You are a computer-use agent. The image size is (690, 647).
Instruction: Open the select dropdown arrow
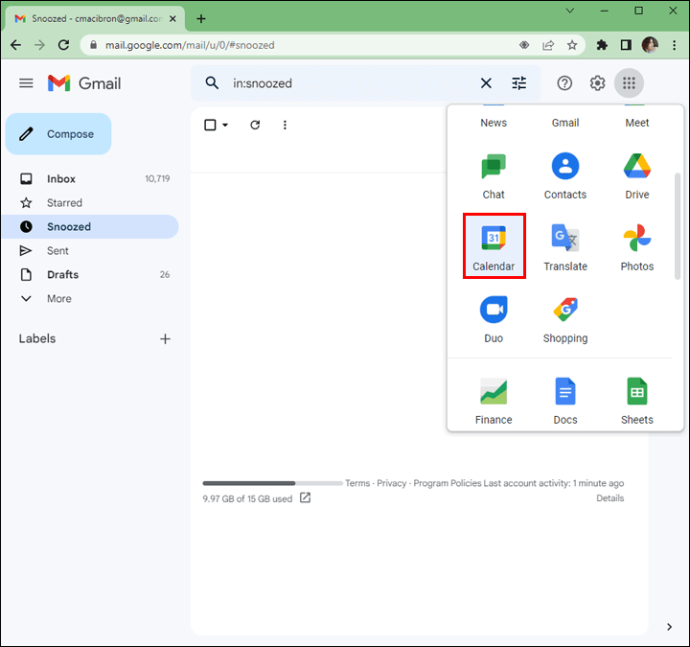(225, 125)
